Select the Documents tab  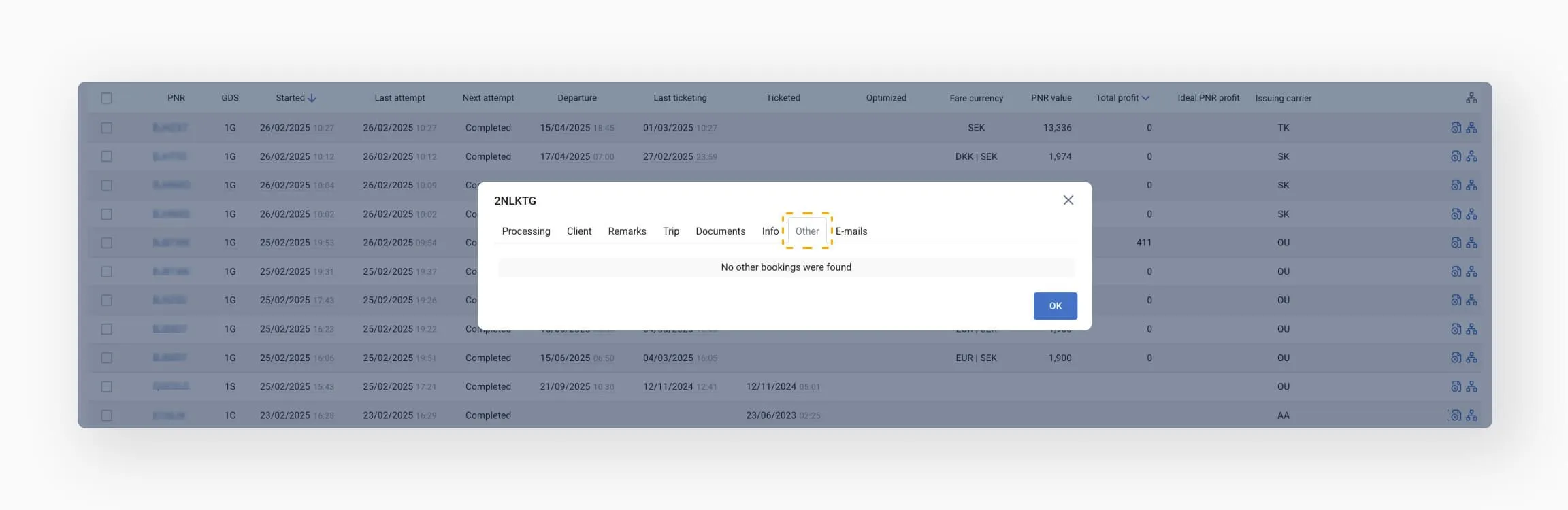(720, 231)
